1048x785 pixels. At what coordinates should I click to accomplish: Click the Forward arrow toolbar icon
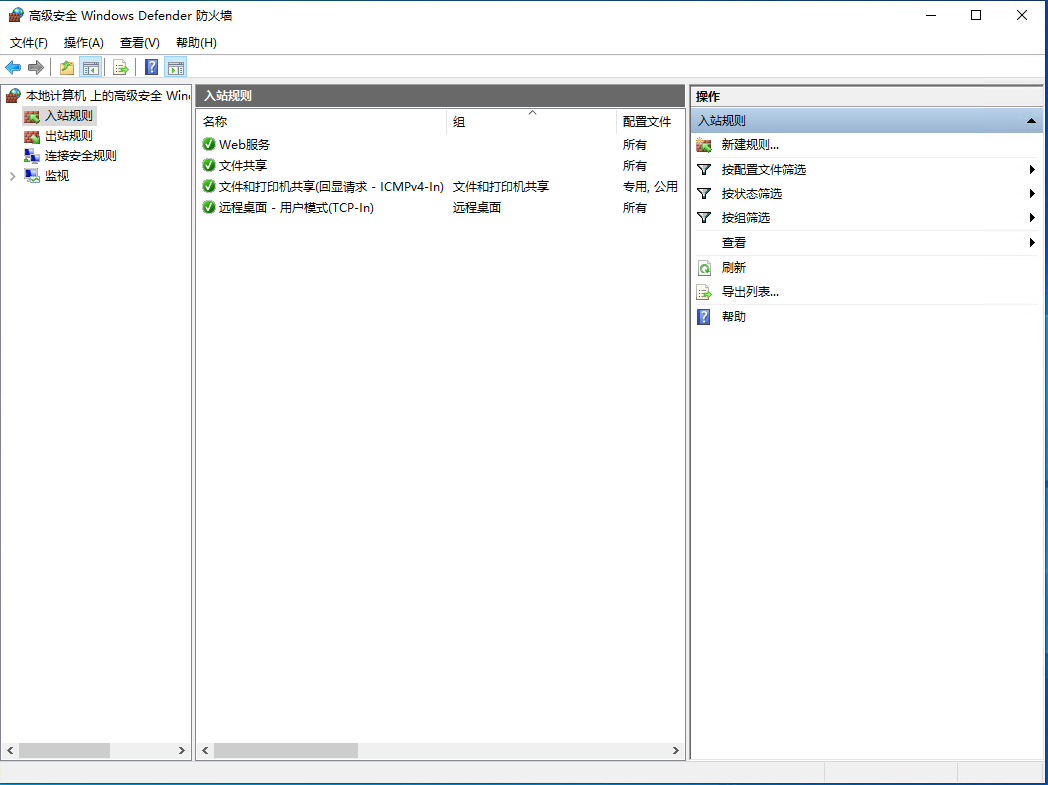36,67
